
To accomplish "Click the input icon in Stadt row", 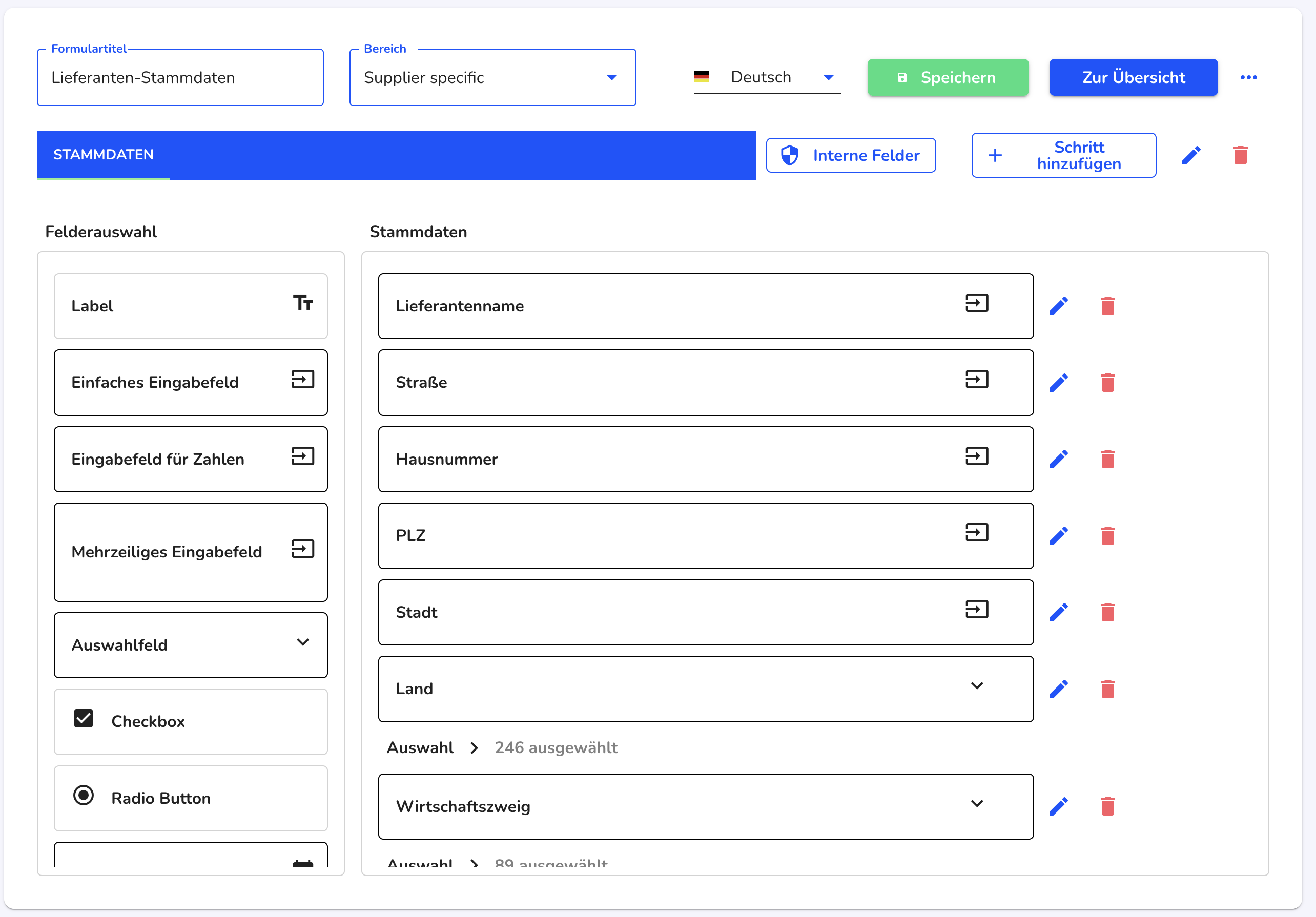I will (x=977, y=609).
